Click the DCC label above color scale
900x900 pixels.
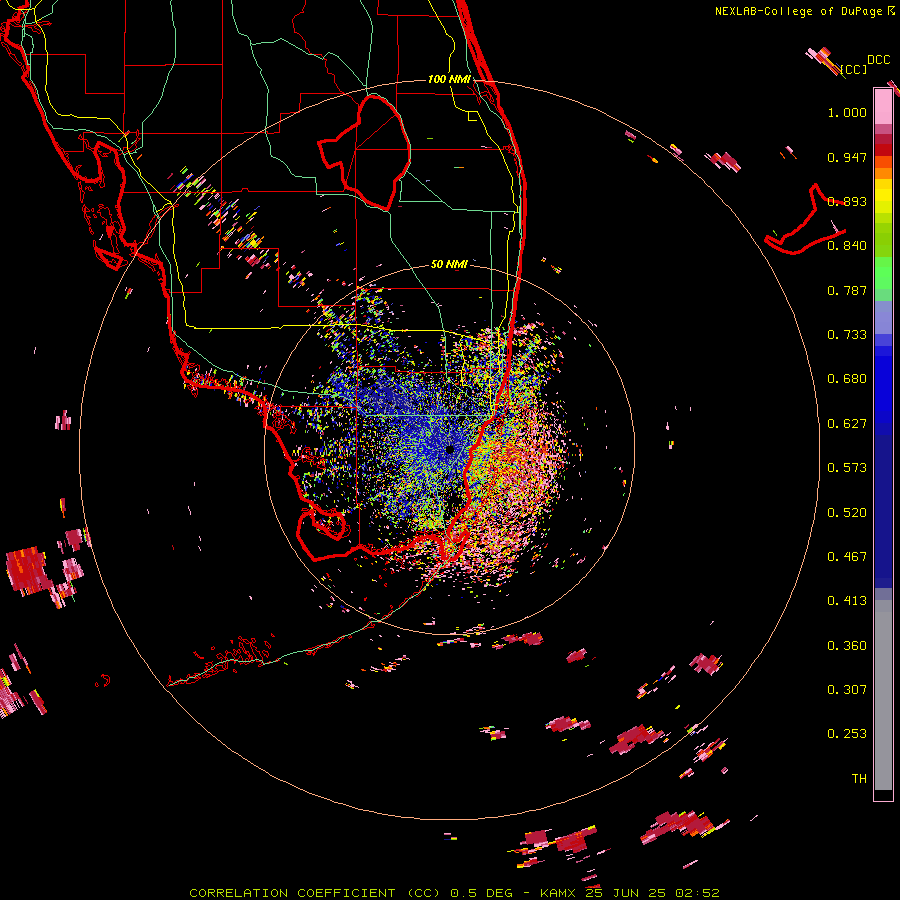[x=878, y=60]
